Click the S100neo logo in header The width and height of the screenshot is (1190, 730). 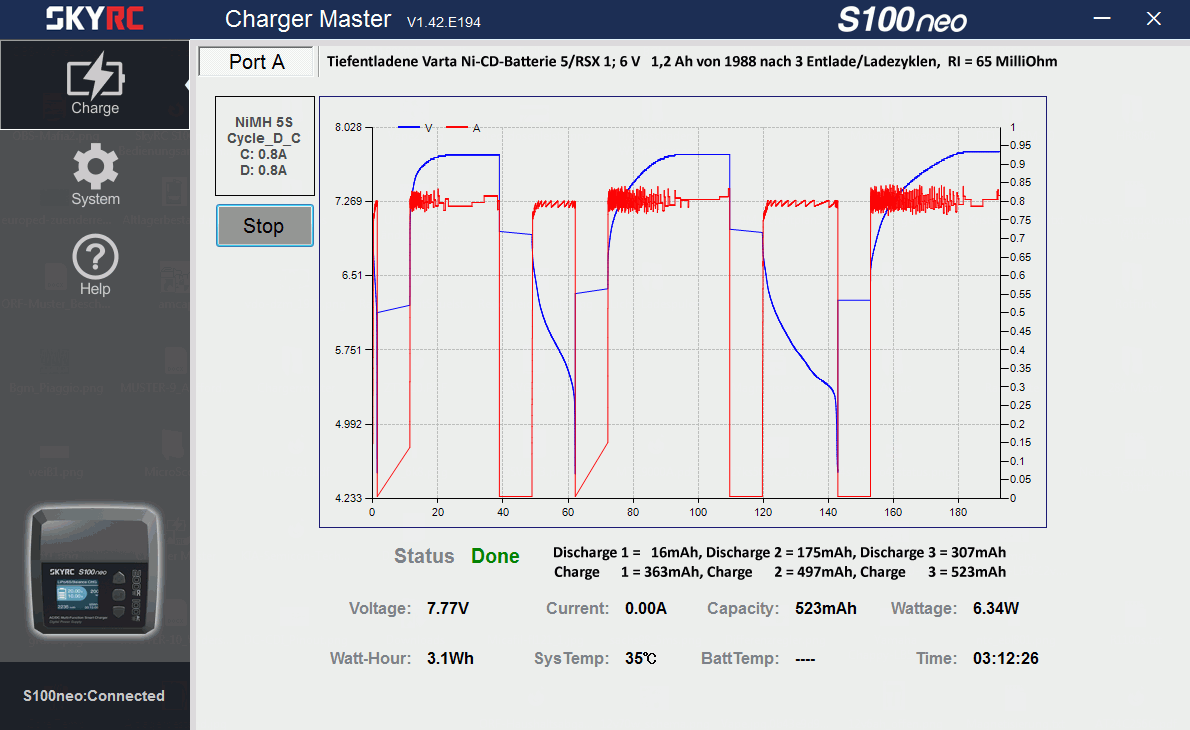click(902, 19)
